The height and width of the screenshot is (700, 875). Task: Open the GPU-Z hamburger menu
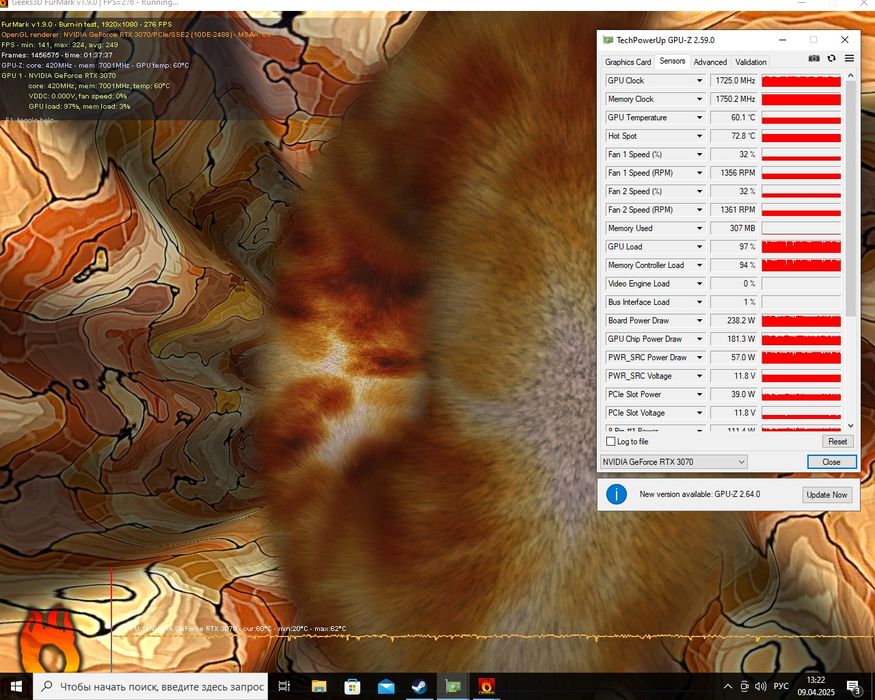click(849, 59)
